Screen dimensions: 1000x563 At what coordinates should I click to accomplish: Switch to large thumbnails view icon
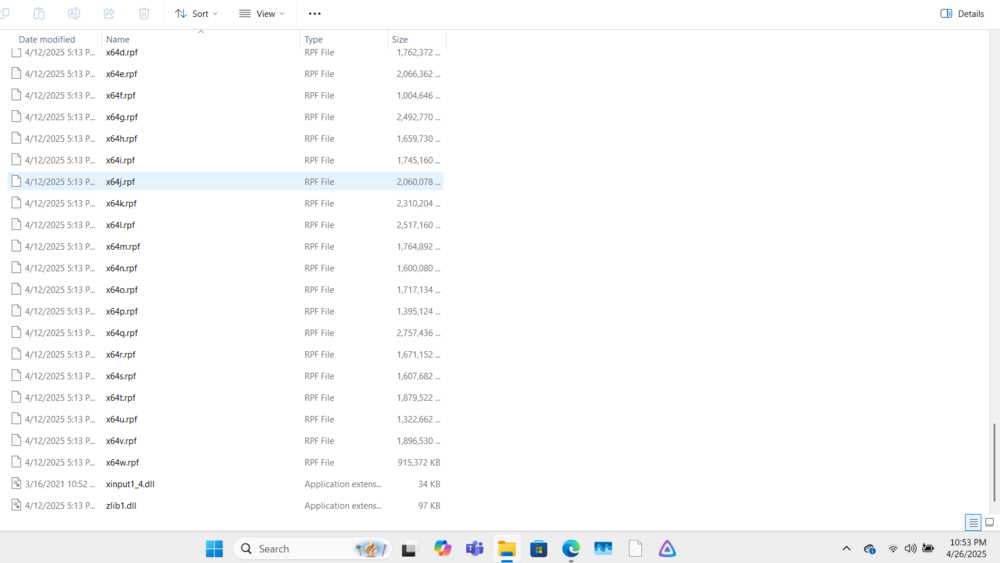[x=989, y=522]
